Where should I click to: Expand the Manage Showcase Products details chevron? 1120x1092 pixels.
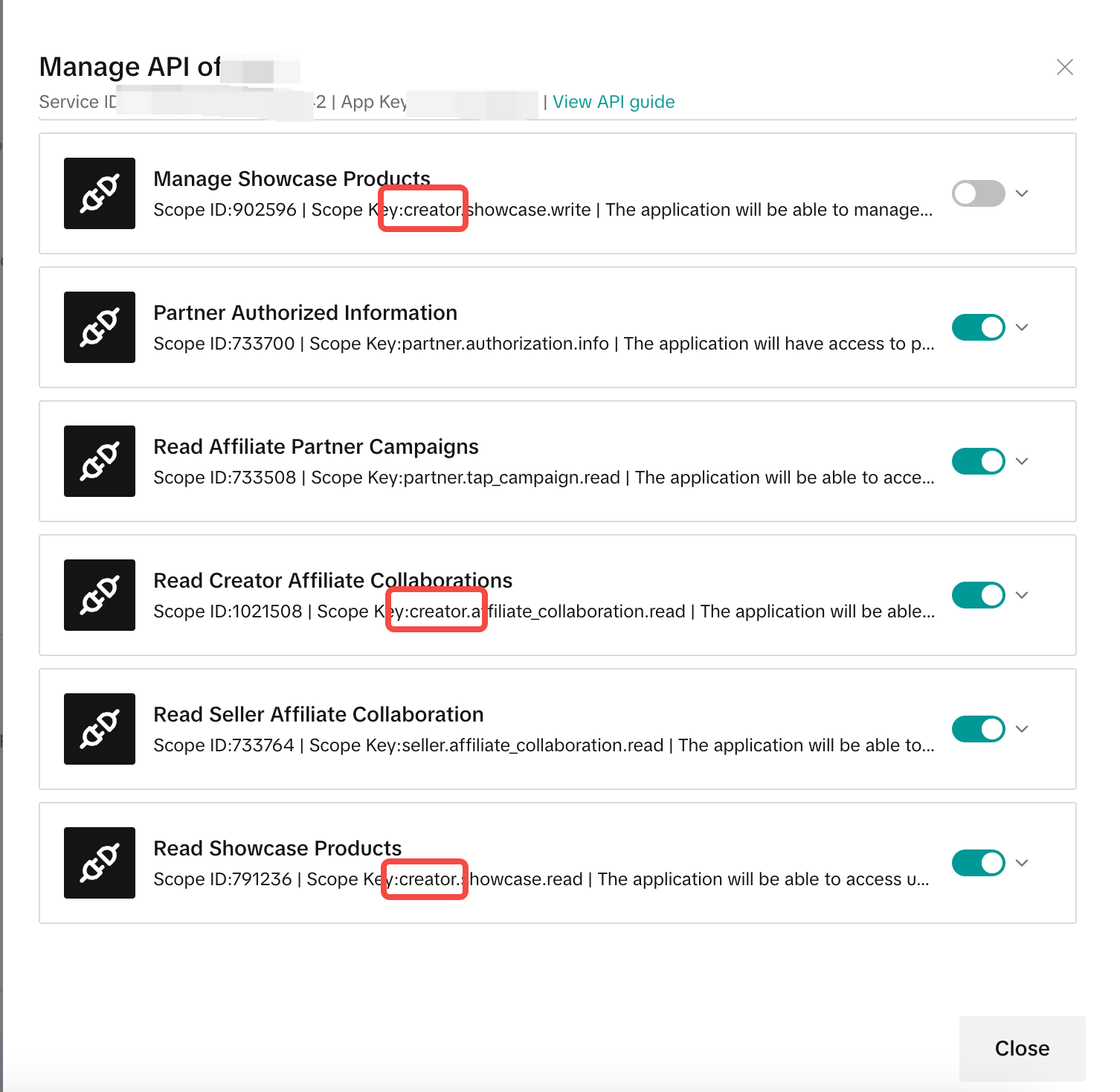1023,193
